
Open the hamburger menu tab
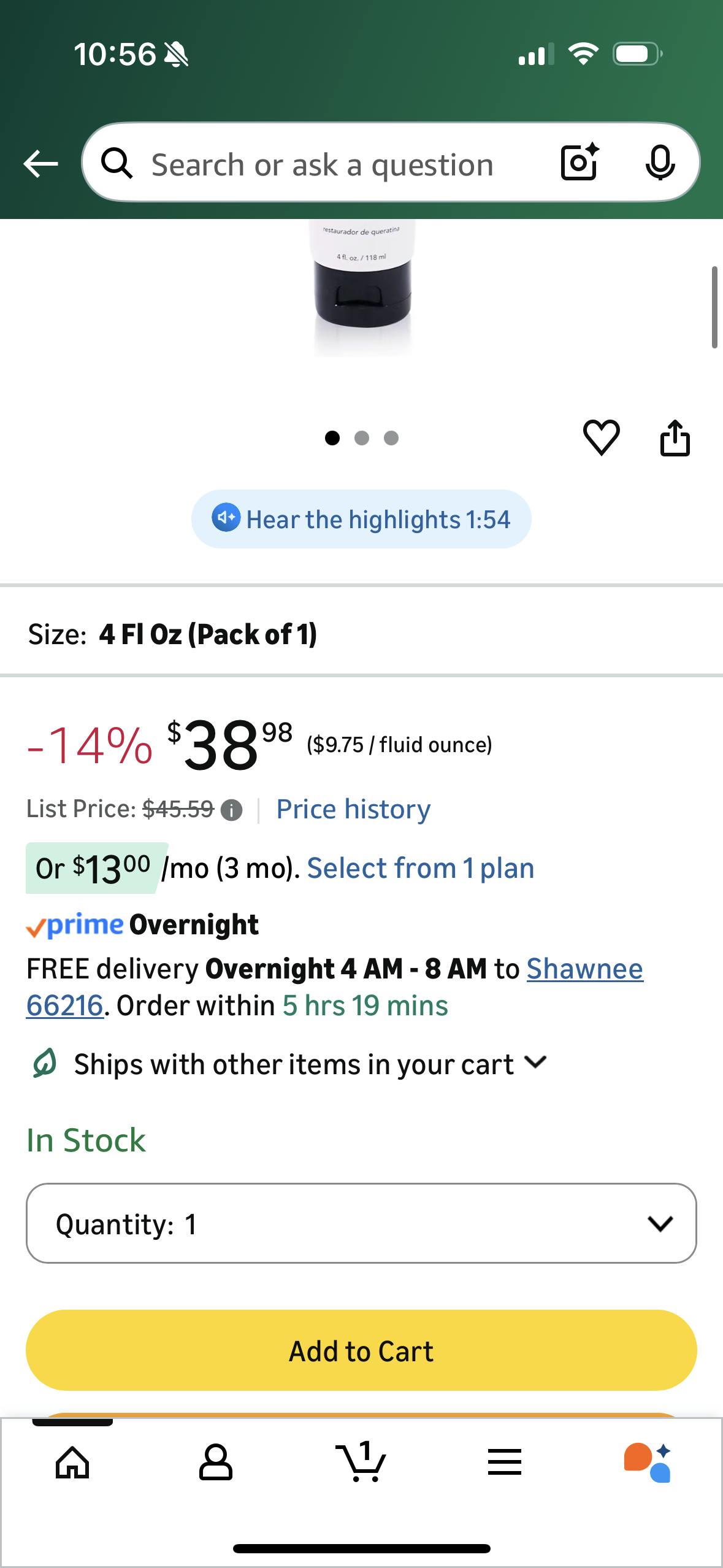coord(505,1462)
